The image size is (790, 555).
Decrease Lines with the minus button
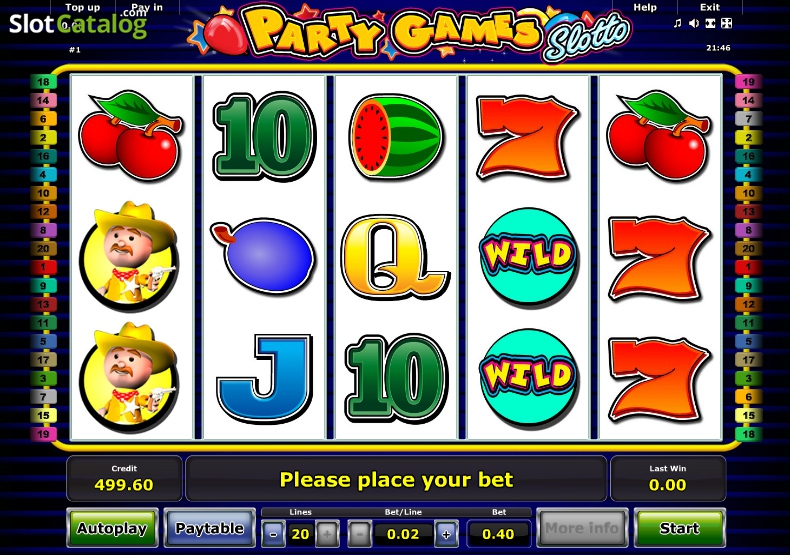pos(274,534)
